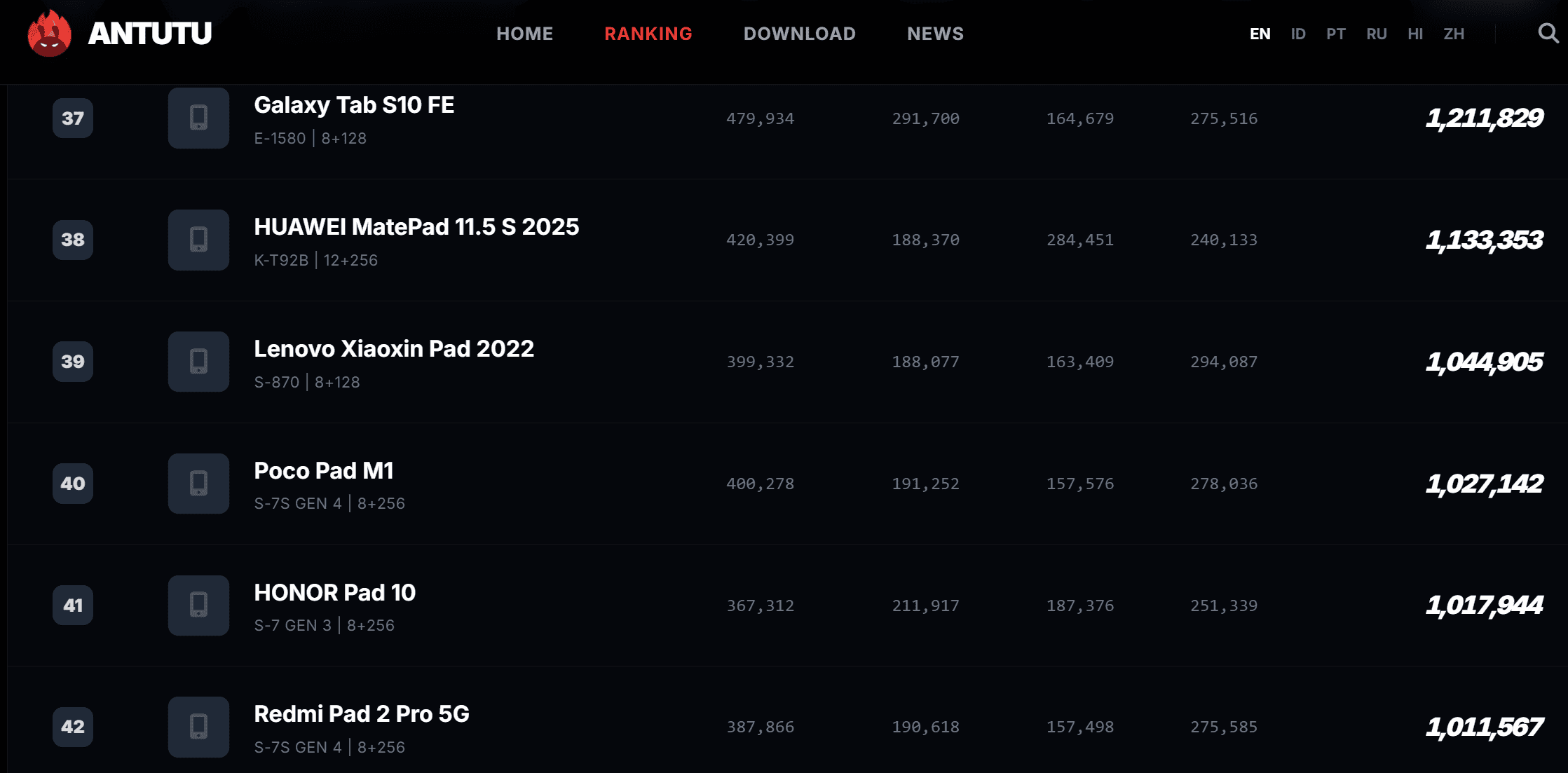The height and width of the screenshot is (773, 1568).
Task: Click score value 284,451
Action: click(1080, 240)
